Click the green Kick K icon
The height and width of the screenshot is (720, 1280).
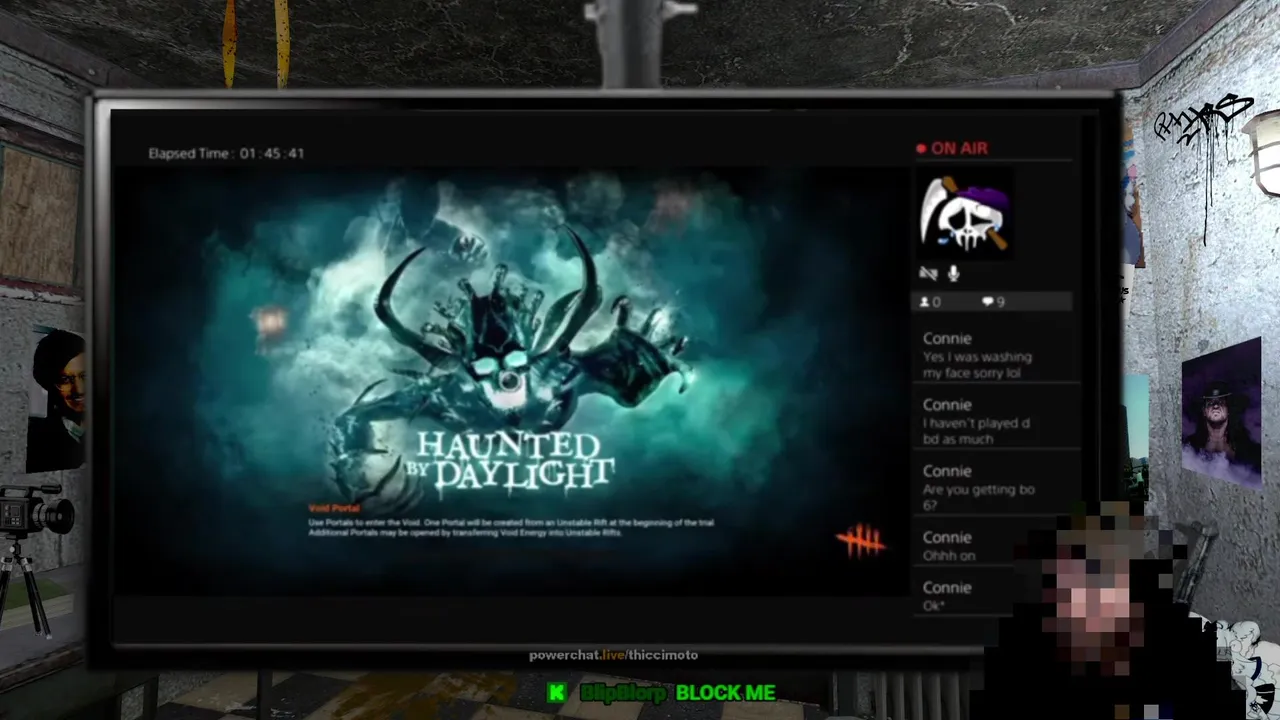[x=556, y=692]
